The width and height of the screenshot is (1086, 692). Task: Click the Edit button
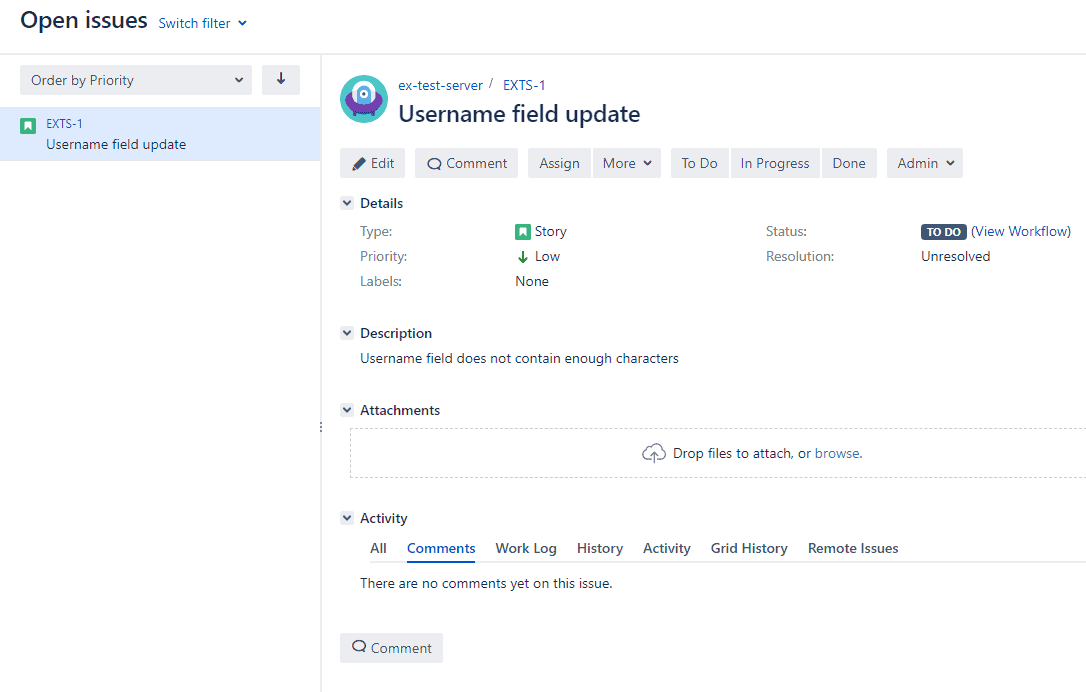click(x=373, y=163)
